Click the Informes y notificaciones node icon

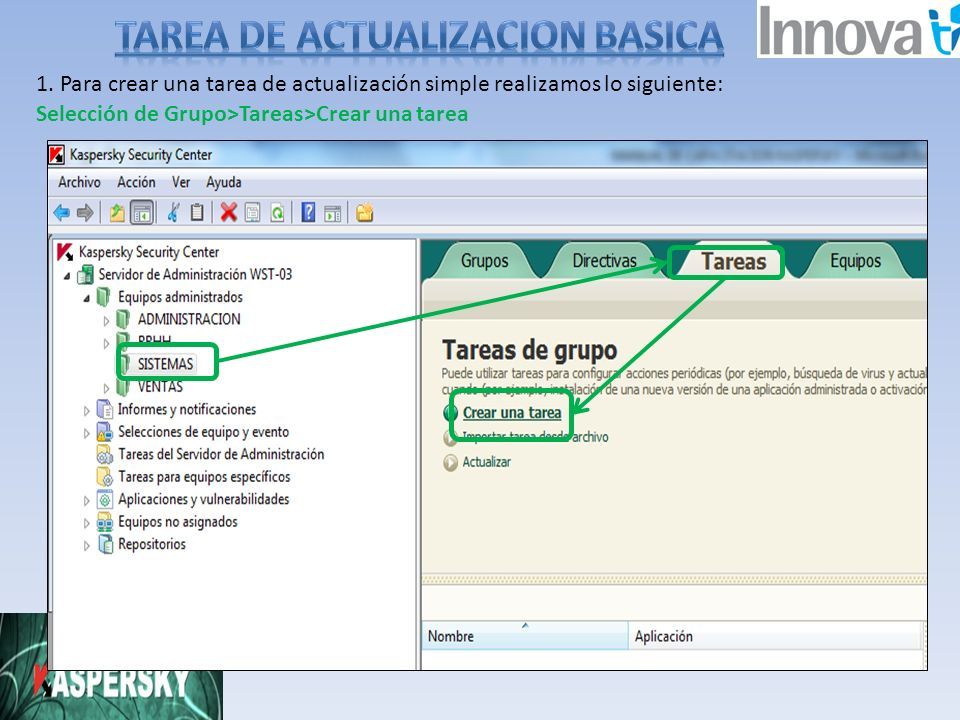[x=105, y=409]
